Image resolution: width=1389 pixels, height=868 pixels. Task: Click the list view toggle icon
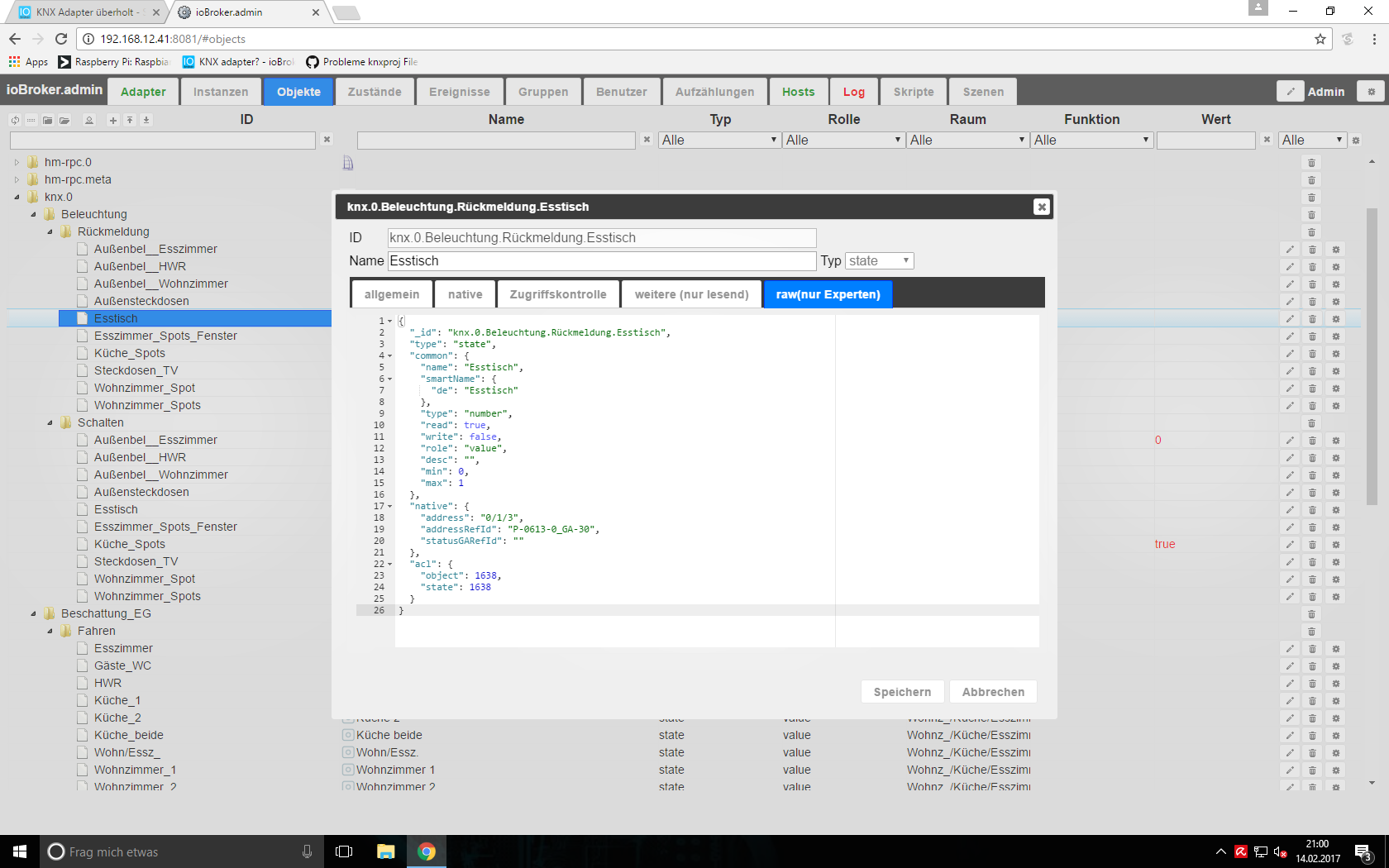pos(31,120)
